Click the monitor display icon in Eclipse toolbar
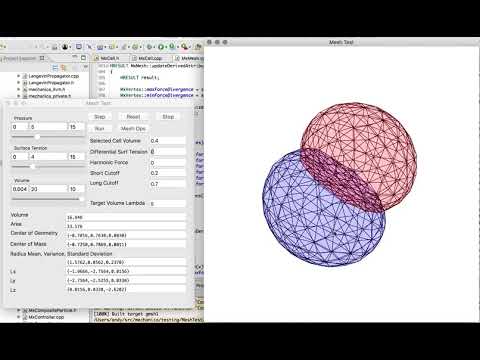The height and width of the screenshot is (360, 480). [79, 47]
